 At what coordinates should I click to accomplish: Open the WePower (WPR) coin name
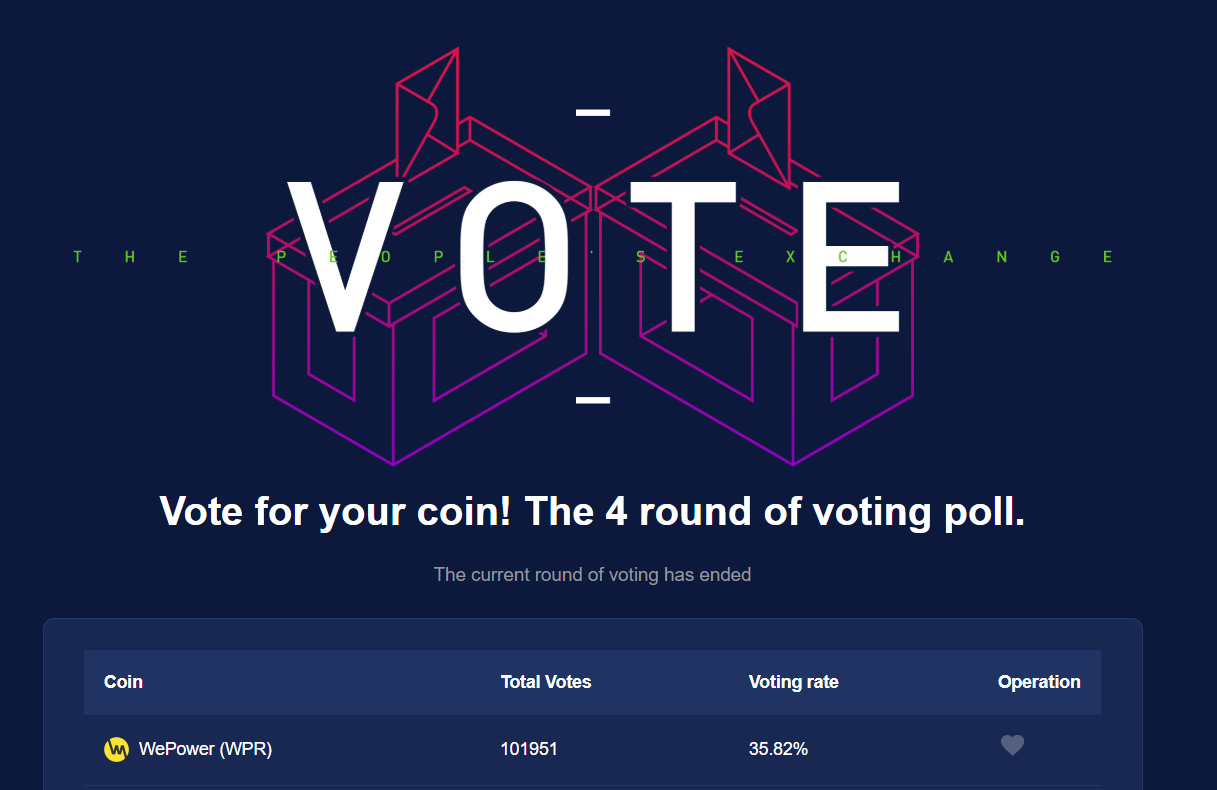click(x=205, y=749)
